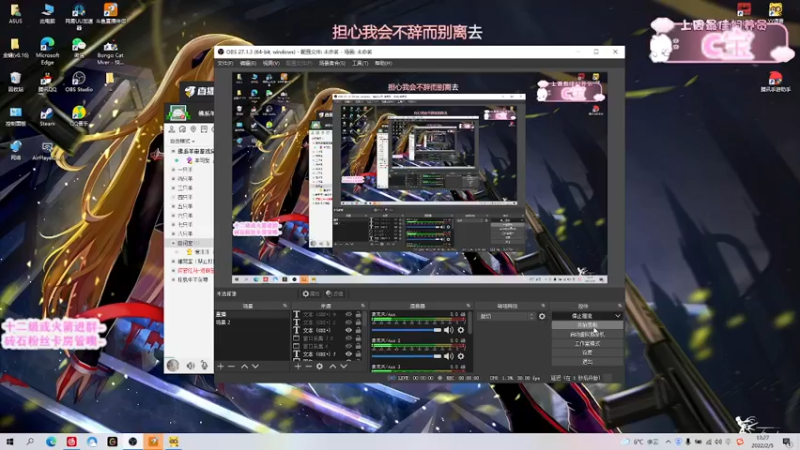
Task: Click the 退出 exit button in Controls
Action: pyautogui.click(x=587, y=362)
